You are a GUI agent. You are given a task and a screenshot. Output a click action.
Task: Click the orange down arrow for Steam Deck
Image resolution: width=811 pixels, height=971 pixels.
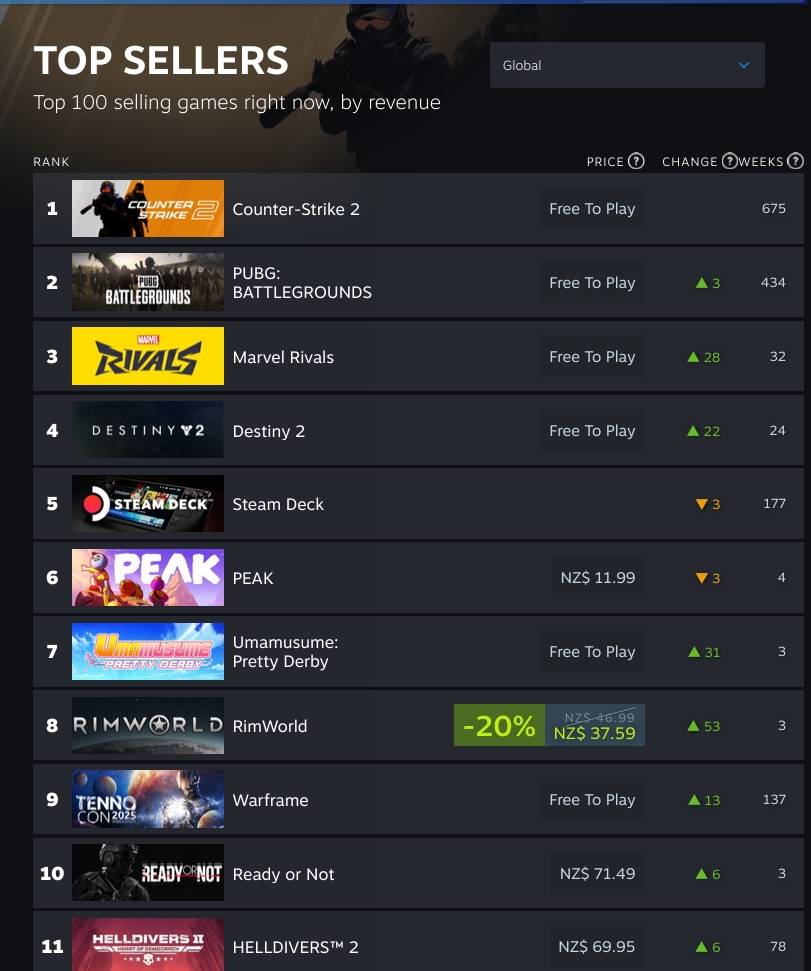[x=701, y=504]
